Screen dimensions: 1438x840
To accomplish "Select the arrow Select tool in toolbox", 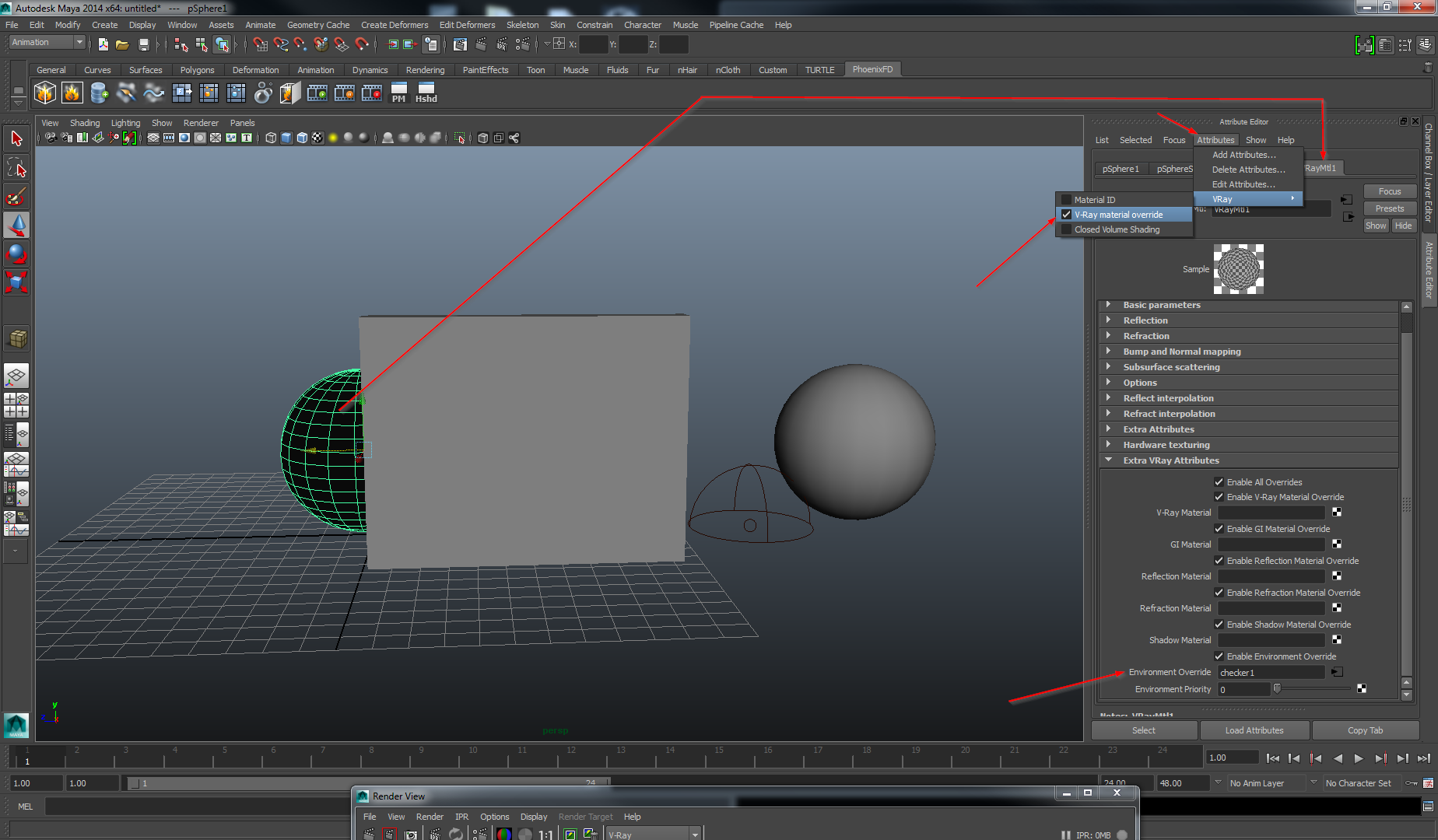I will (16, 138).
